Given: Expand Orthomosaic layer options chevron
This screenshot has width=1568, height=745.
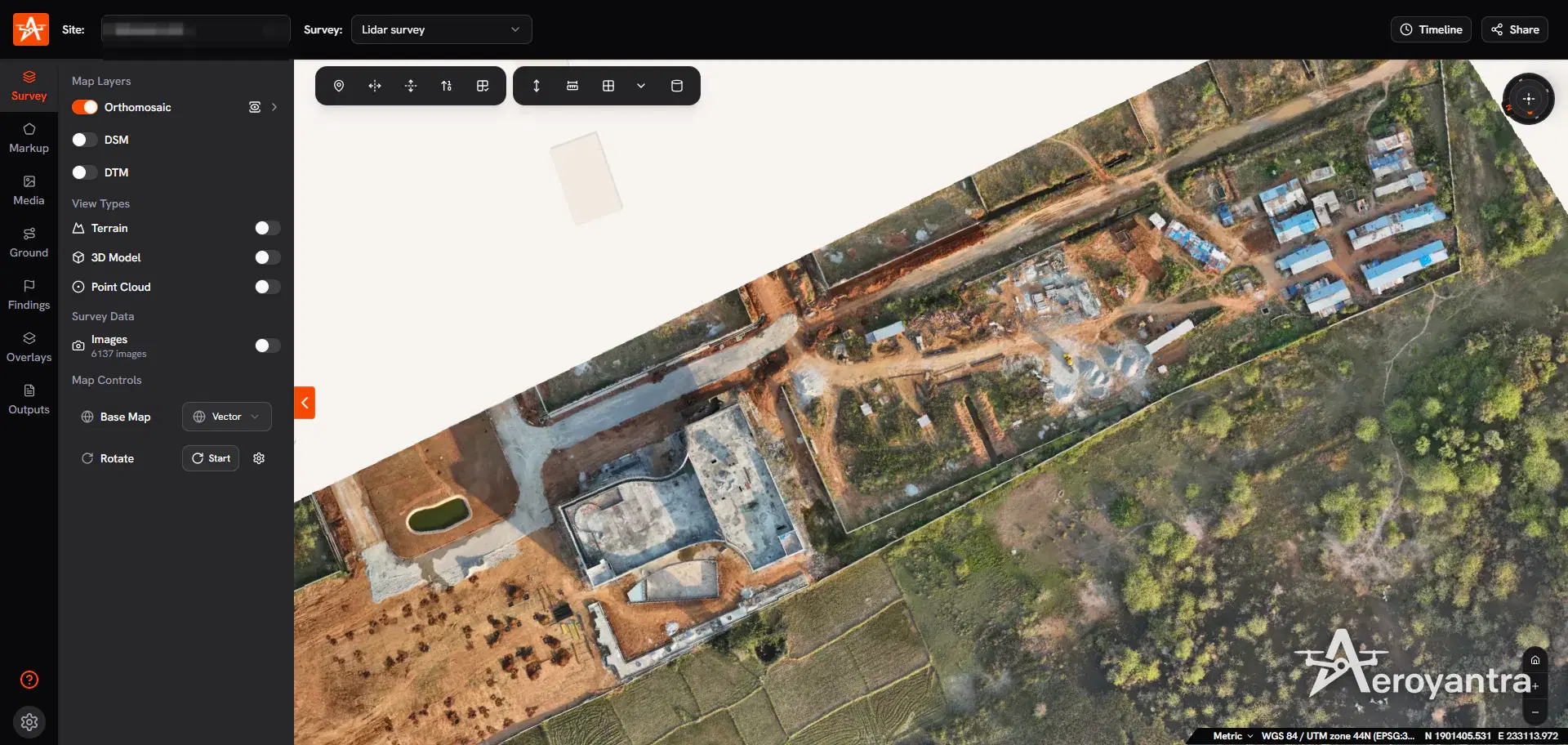Looking at the screenshot, I should point(274,107).
